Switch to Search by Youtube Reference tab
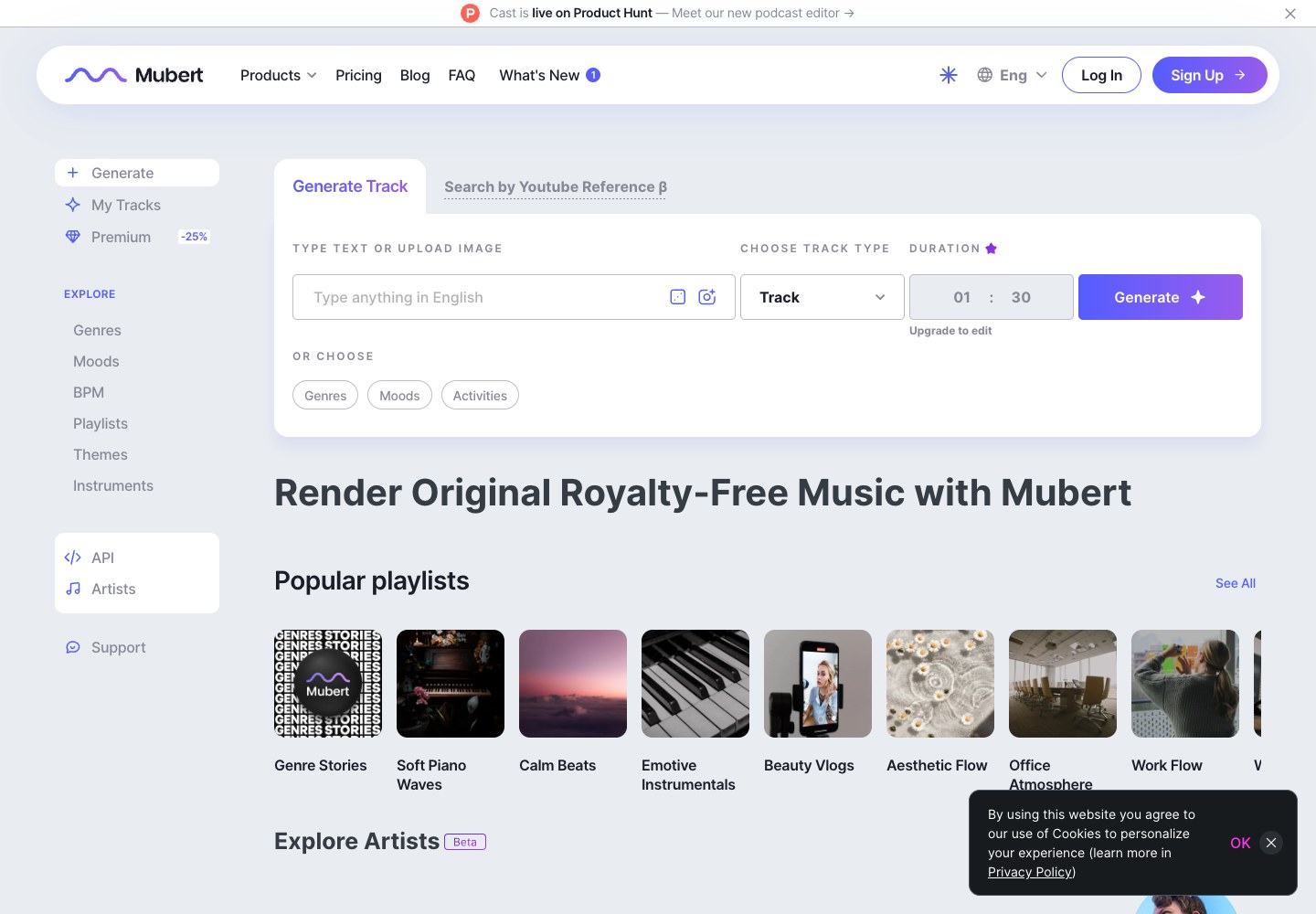 click(x=556, y=186)
